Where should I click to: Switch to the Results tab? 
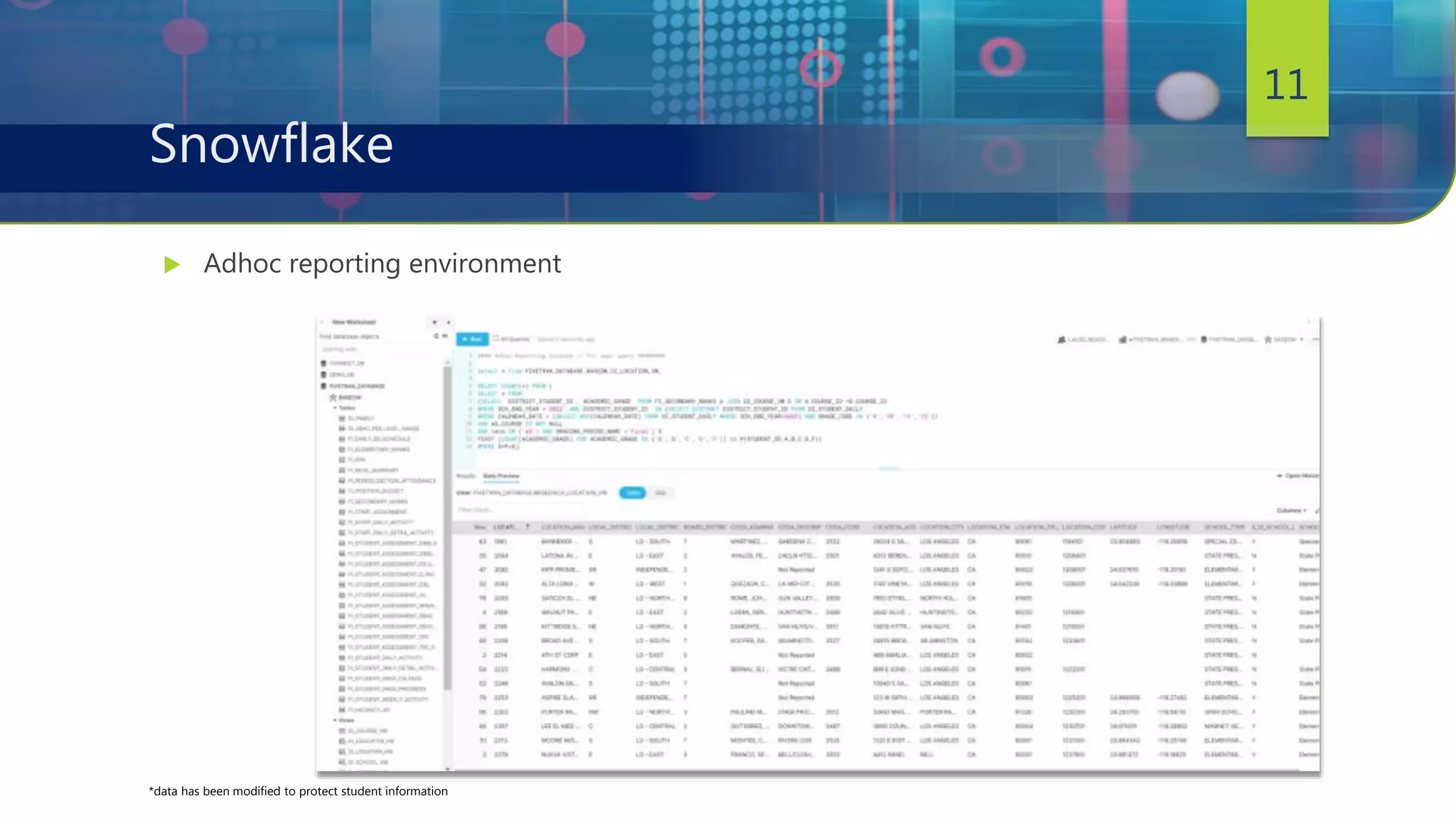tap(466, 476)
